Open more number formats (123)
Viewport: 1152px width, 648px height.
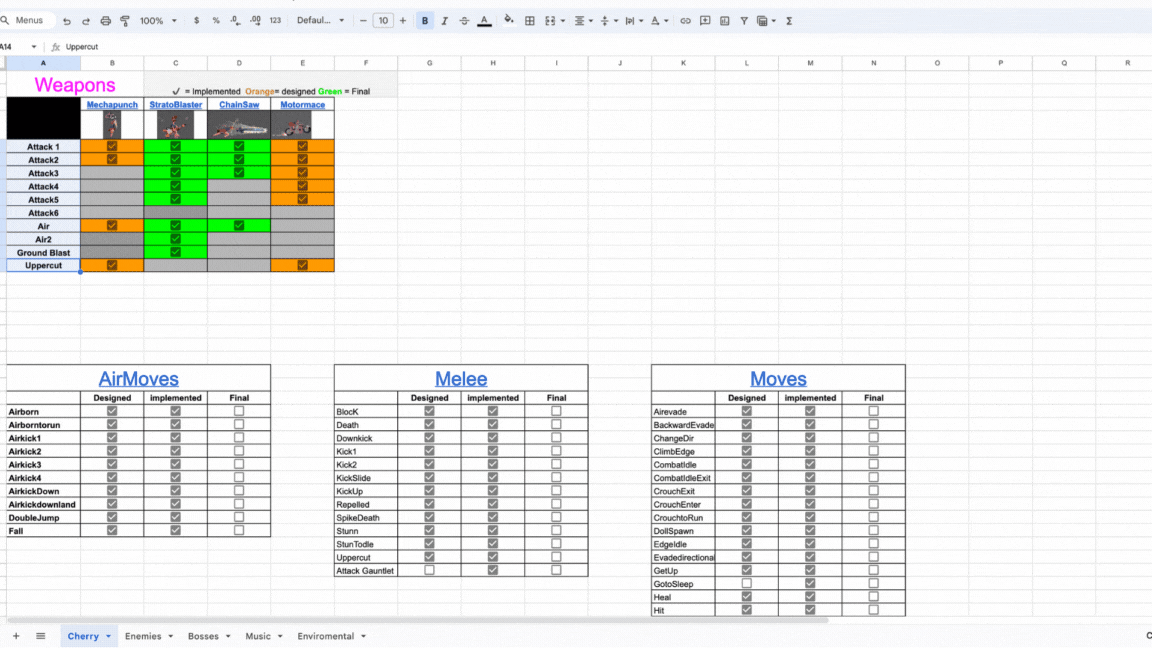coord(275,21)
